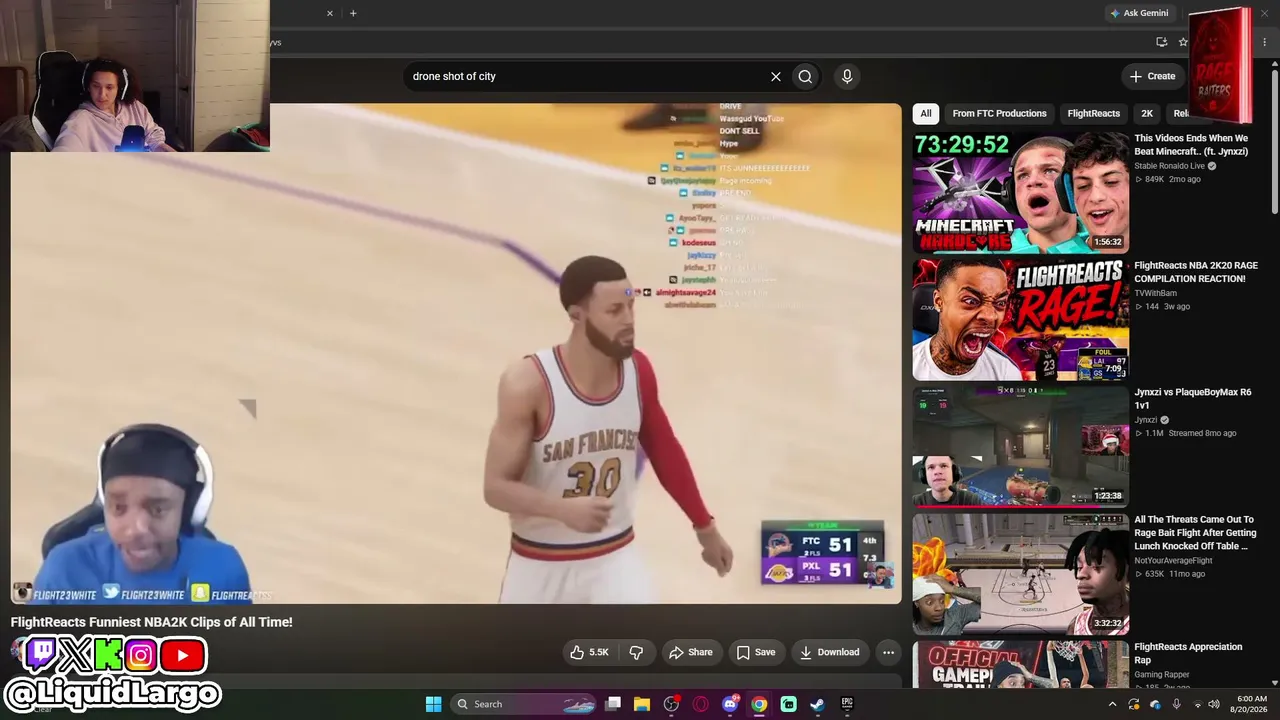
Task: Open Discord from the taskbar
Action: [730, 704]
